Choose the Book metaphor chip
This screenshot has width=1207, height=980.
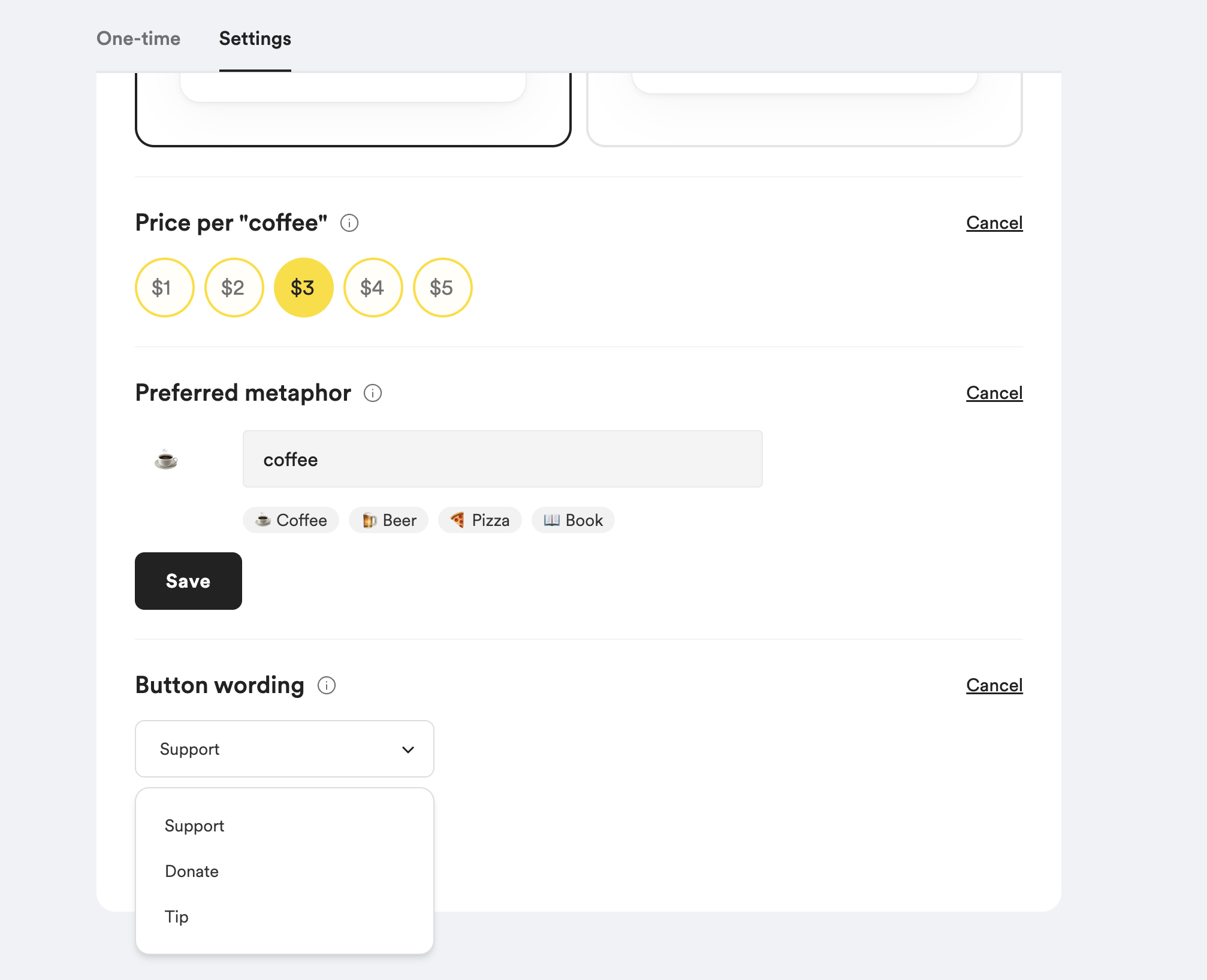573,520
